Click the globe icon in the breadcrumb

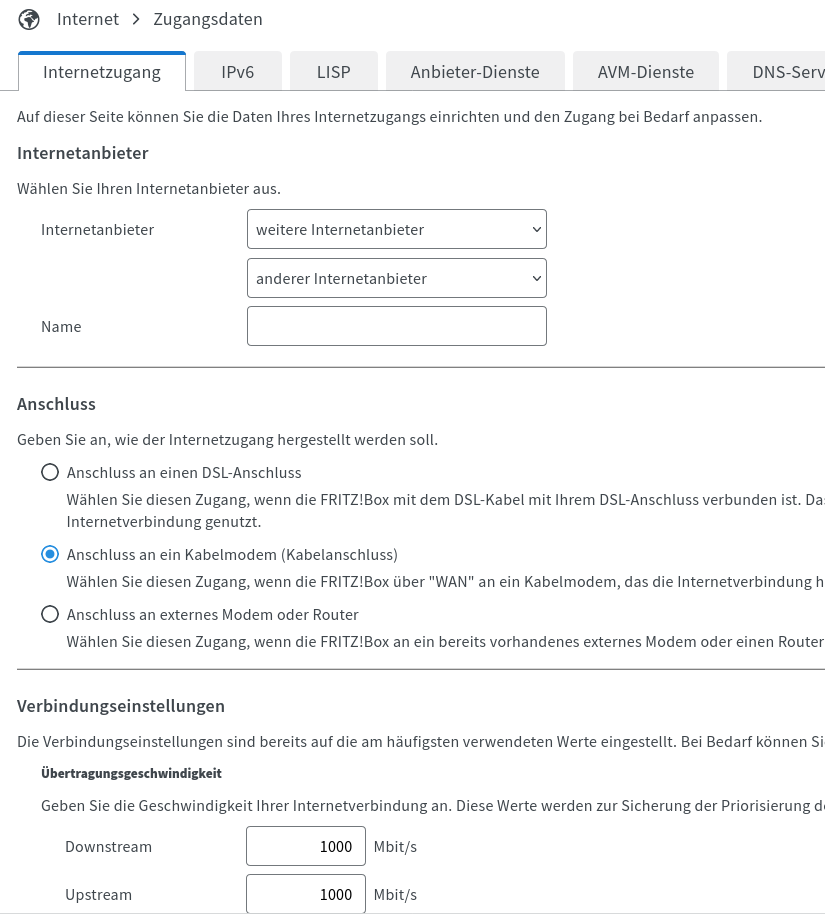tap(29, 19)
